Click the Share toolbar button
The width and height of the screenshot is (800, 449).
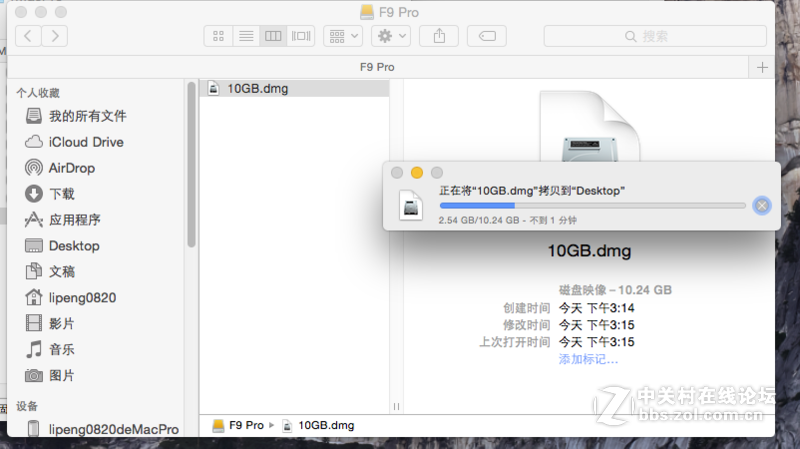tap(439, 36)
